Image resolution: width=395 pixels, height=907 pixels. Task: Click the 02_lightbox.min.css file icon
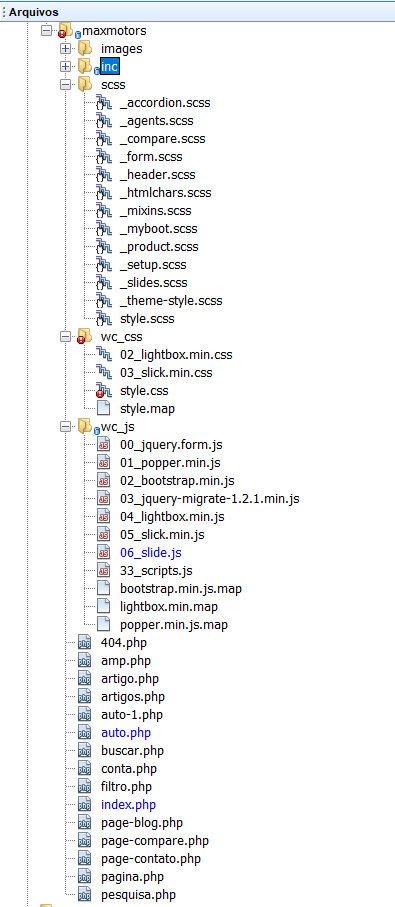coord(104,354)
